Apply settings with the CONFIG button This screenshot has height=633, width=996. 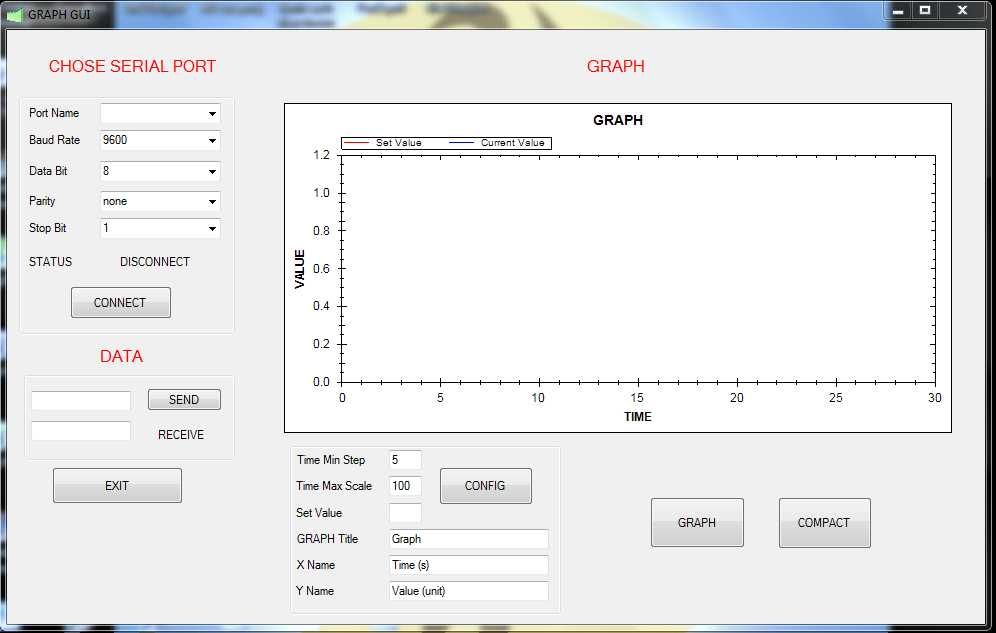[485, 486]
